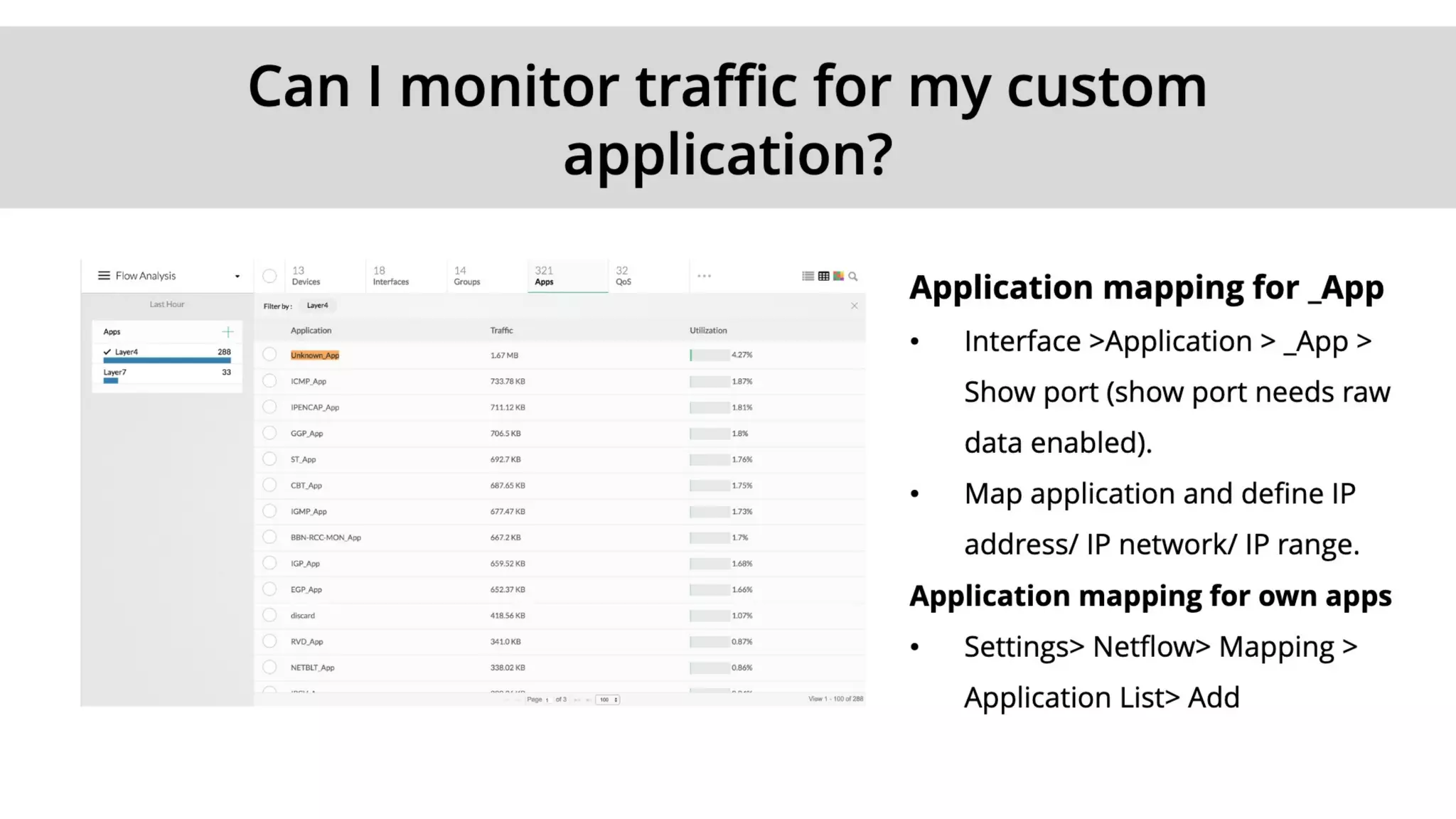This screenshot has width=1456, height=819.
Task: Select the NETBLT_App row radio button
Action: pos(269,667)
